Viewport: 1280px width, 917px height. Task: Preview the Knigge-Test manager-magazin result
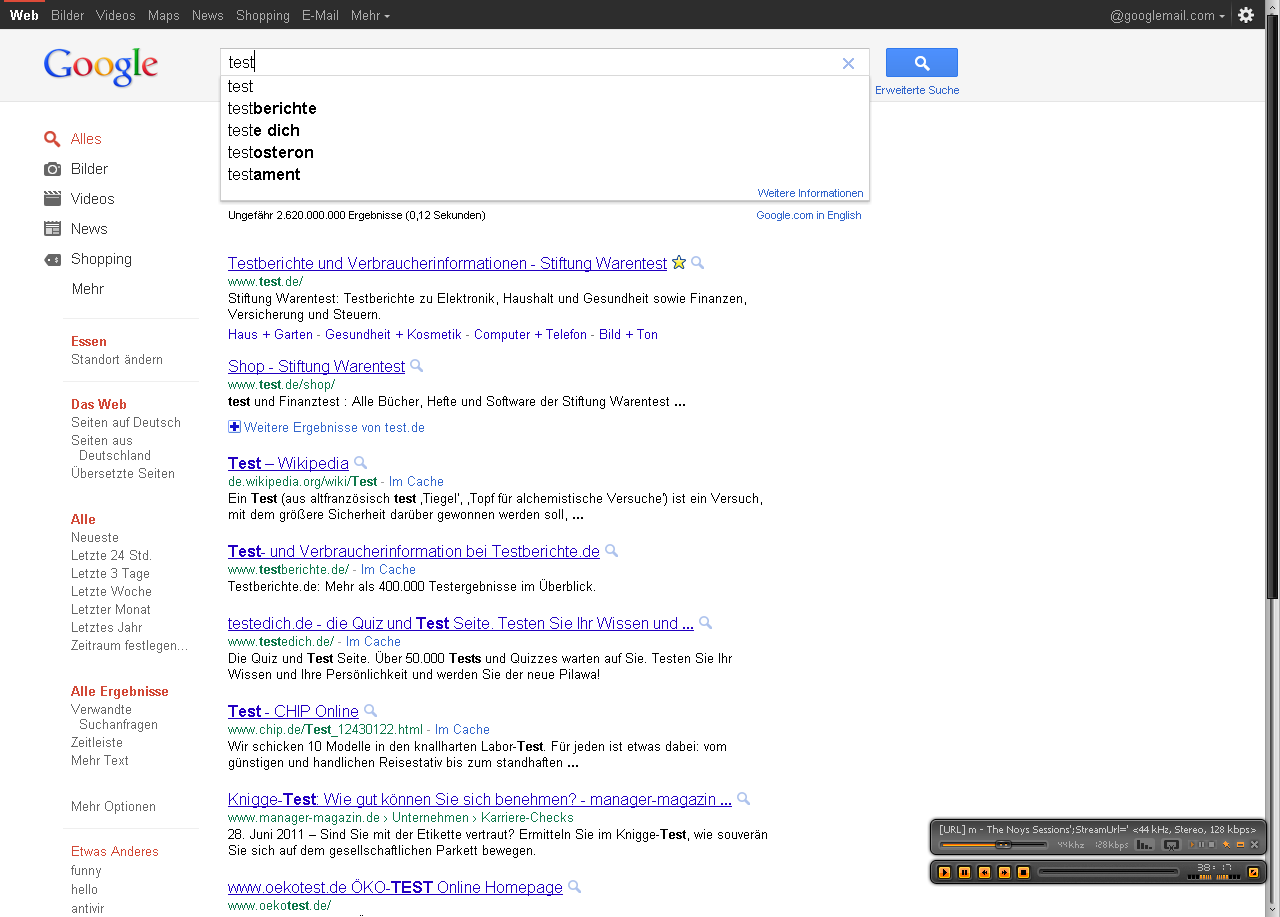(x=744, y=799)
